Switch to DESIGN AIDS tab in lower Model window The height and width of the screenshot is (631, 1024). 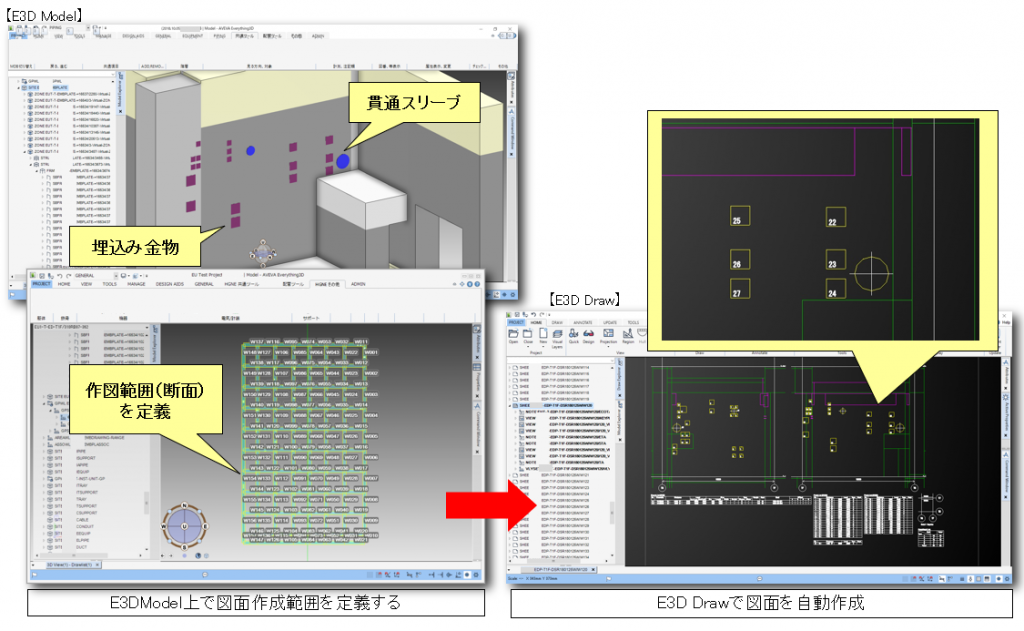click(x=170, y=284)
